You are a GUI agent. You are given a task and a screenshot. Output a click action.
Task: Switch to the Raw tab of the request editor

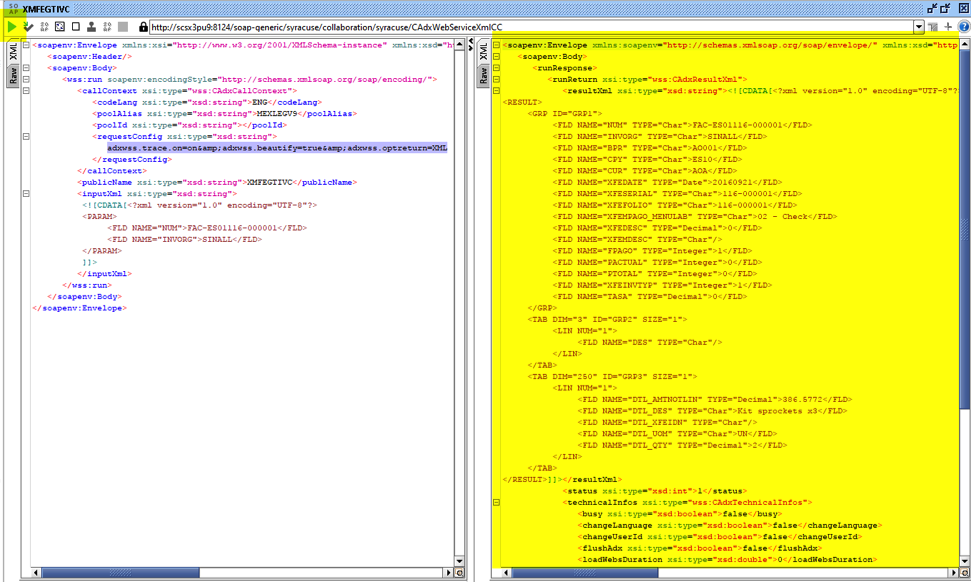13,74
